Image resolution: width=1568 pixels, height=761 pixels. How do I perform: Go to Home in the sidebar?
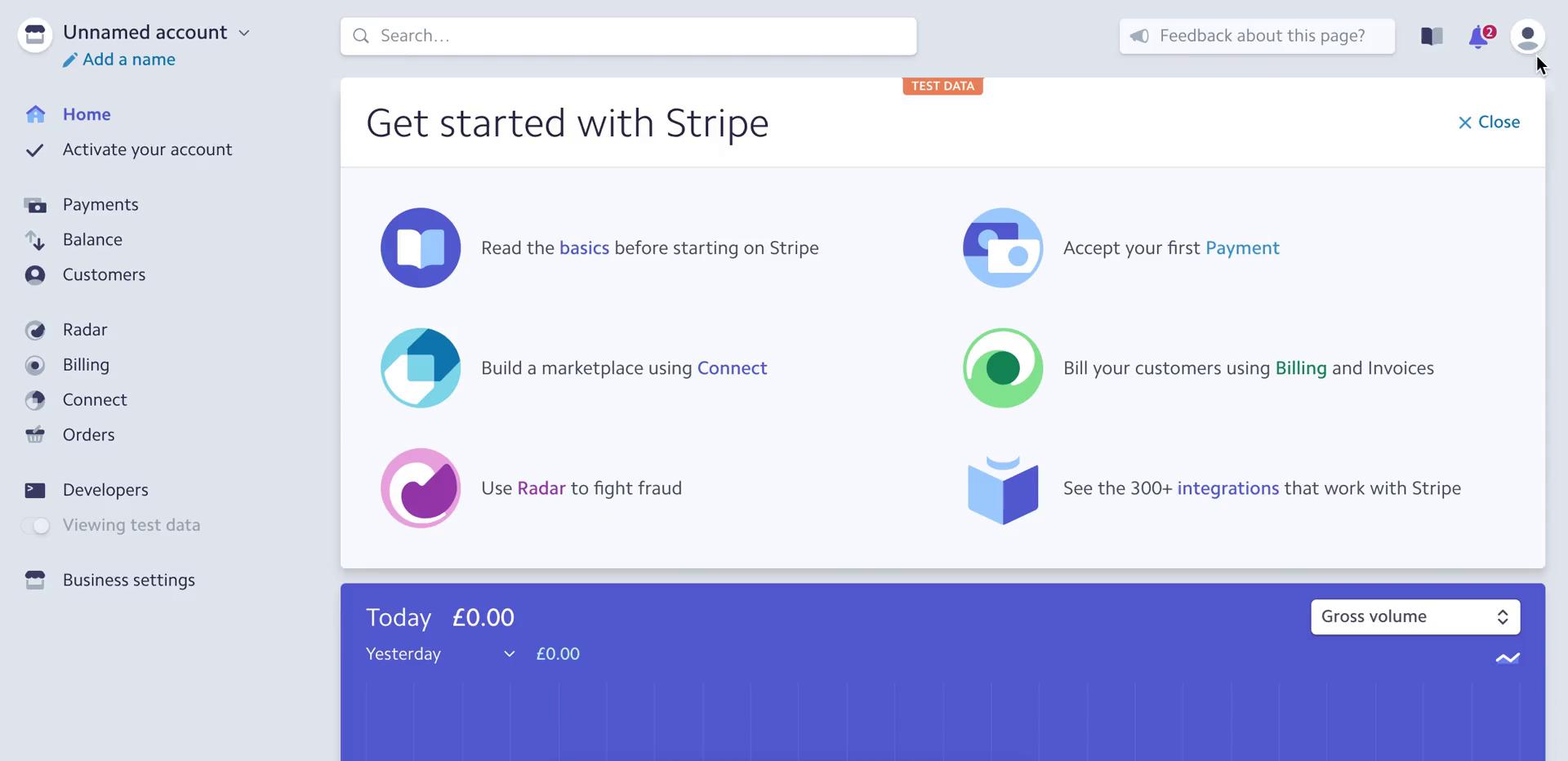click(x=87, y=114)
